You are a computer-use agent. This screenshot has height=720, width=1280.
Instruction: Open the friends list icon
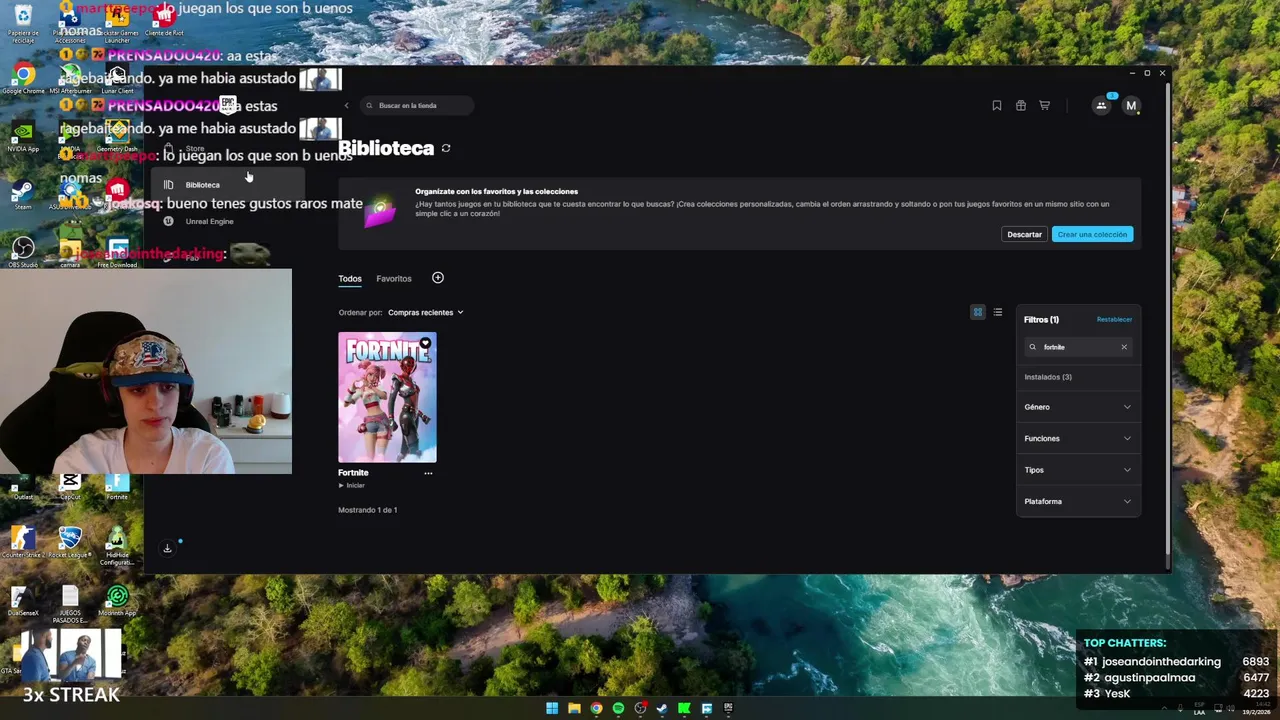click(1101, 105)
